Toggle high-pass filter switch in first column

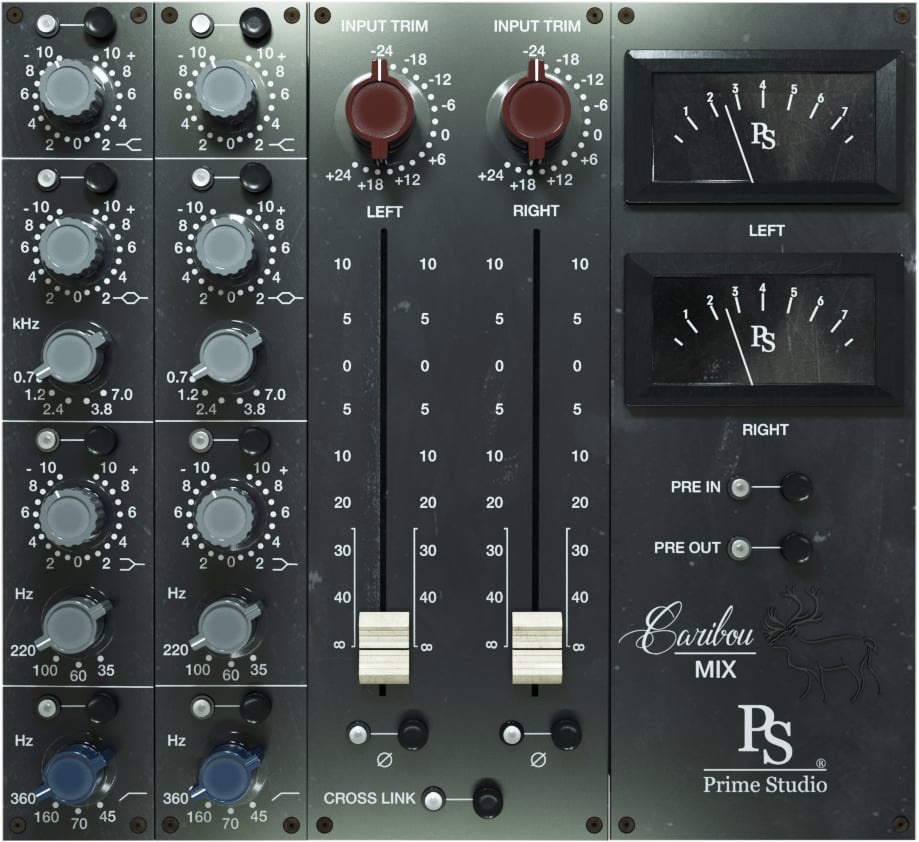(100, 708)
